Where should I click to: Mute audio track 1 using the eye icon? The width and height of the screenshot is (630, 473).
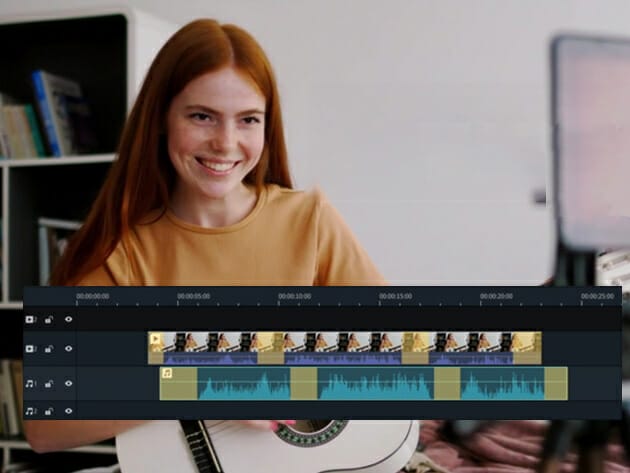tap(69, 383)
